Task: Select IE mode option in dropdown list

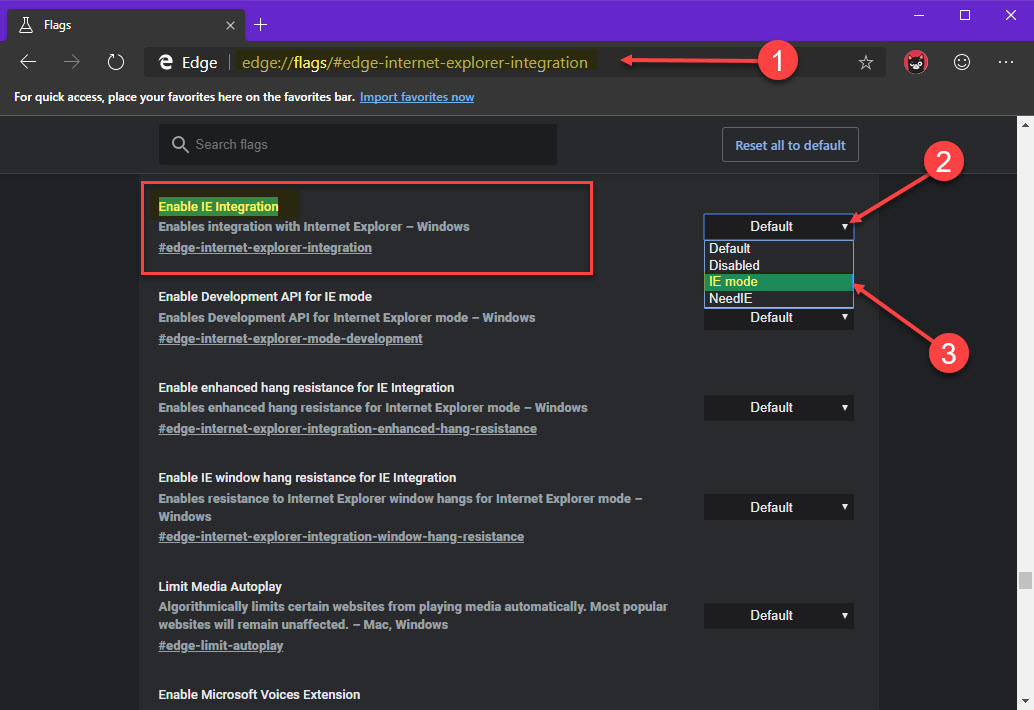Action: coord(778,281)
